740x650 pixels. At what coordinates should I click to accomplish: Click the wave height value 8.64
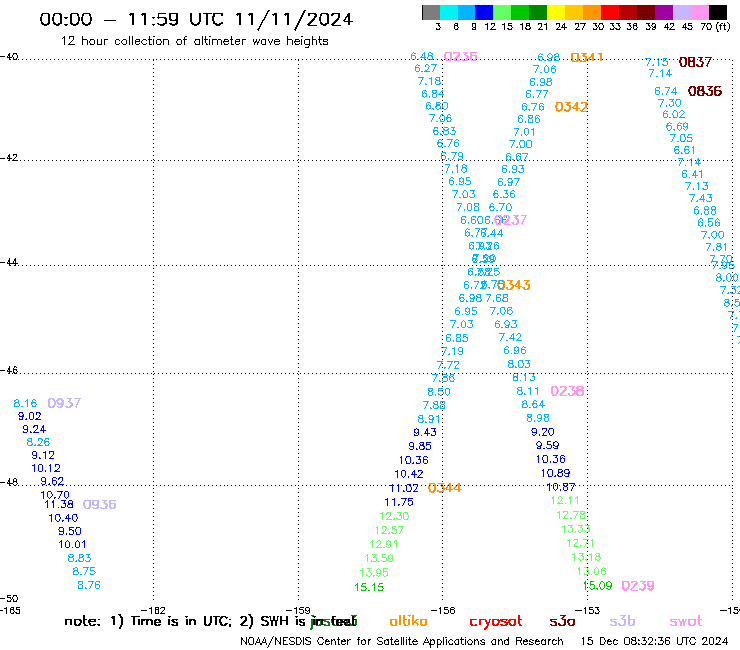(x=533, y=405)
